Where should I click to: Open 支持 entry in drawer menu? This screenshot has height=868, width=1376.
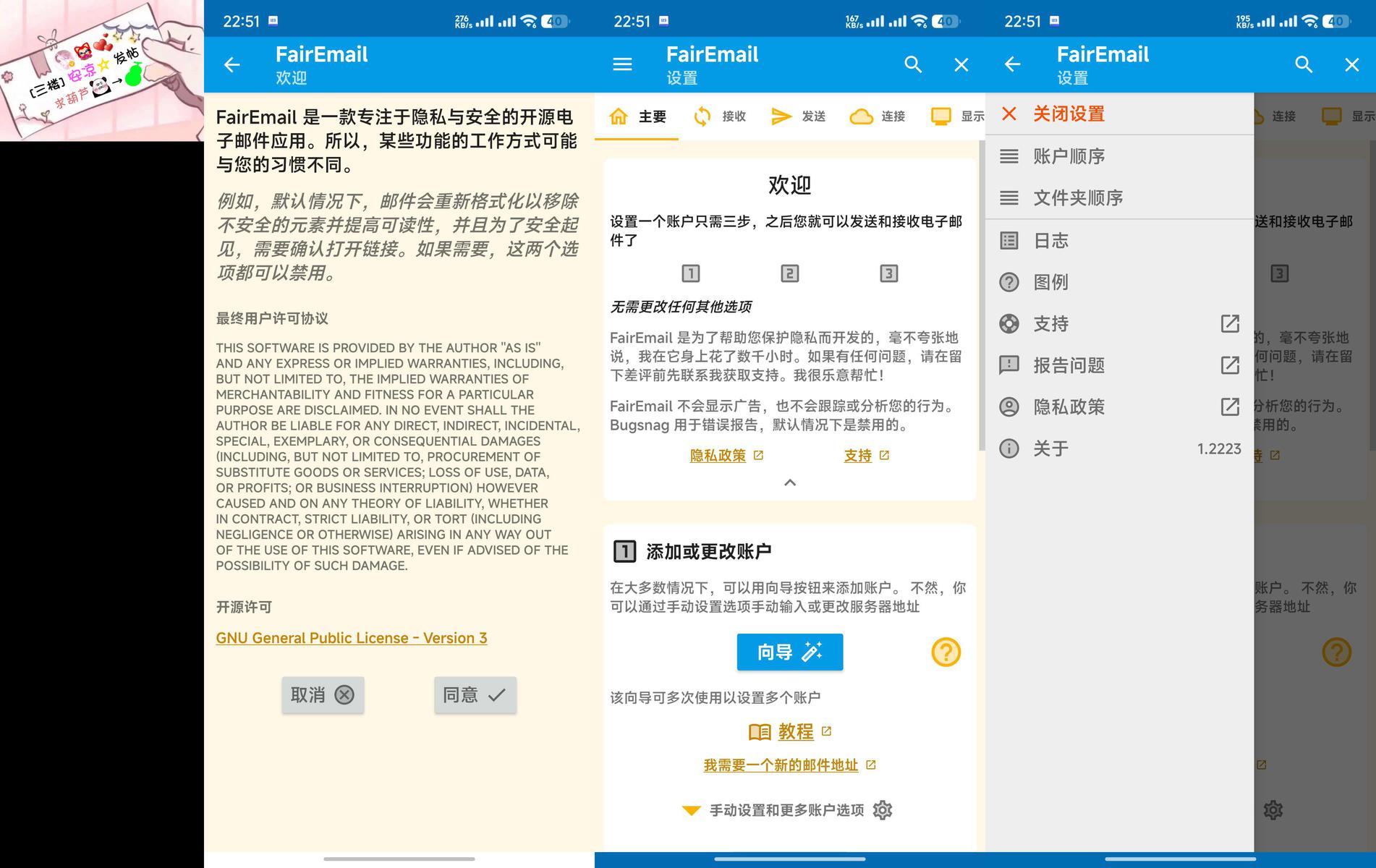point(1120,323)
